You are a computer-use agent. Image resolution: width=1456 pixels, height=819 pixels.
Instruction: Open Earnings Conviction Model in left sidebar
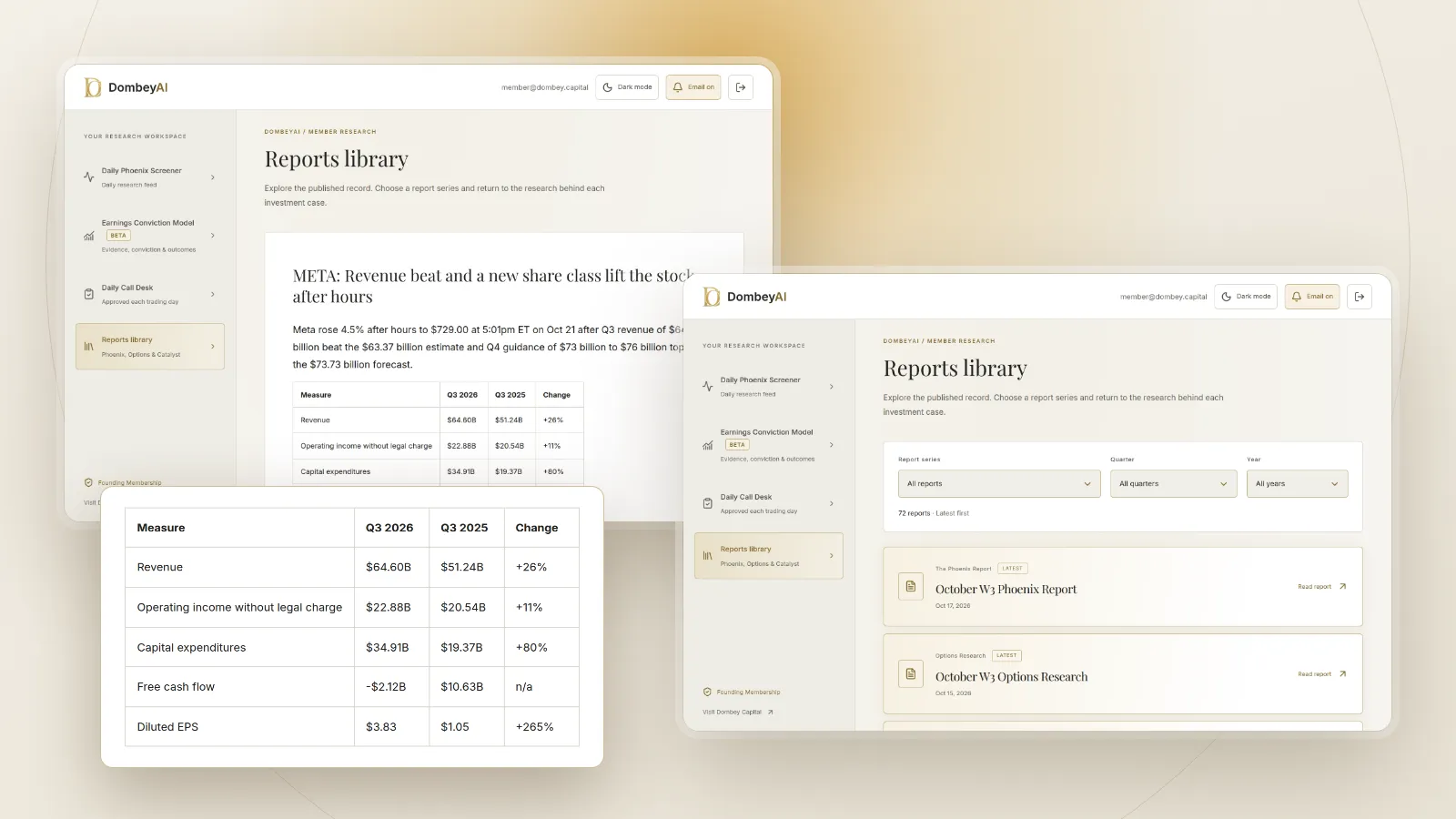150,236
